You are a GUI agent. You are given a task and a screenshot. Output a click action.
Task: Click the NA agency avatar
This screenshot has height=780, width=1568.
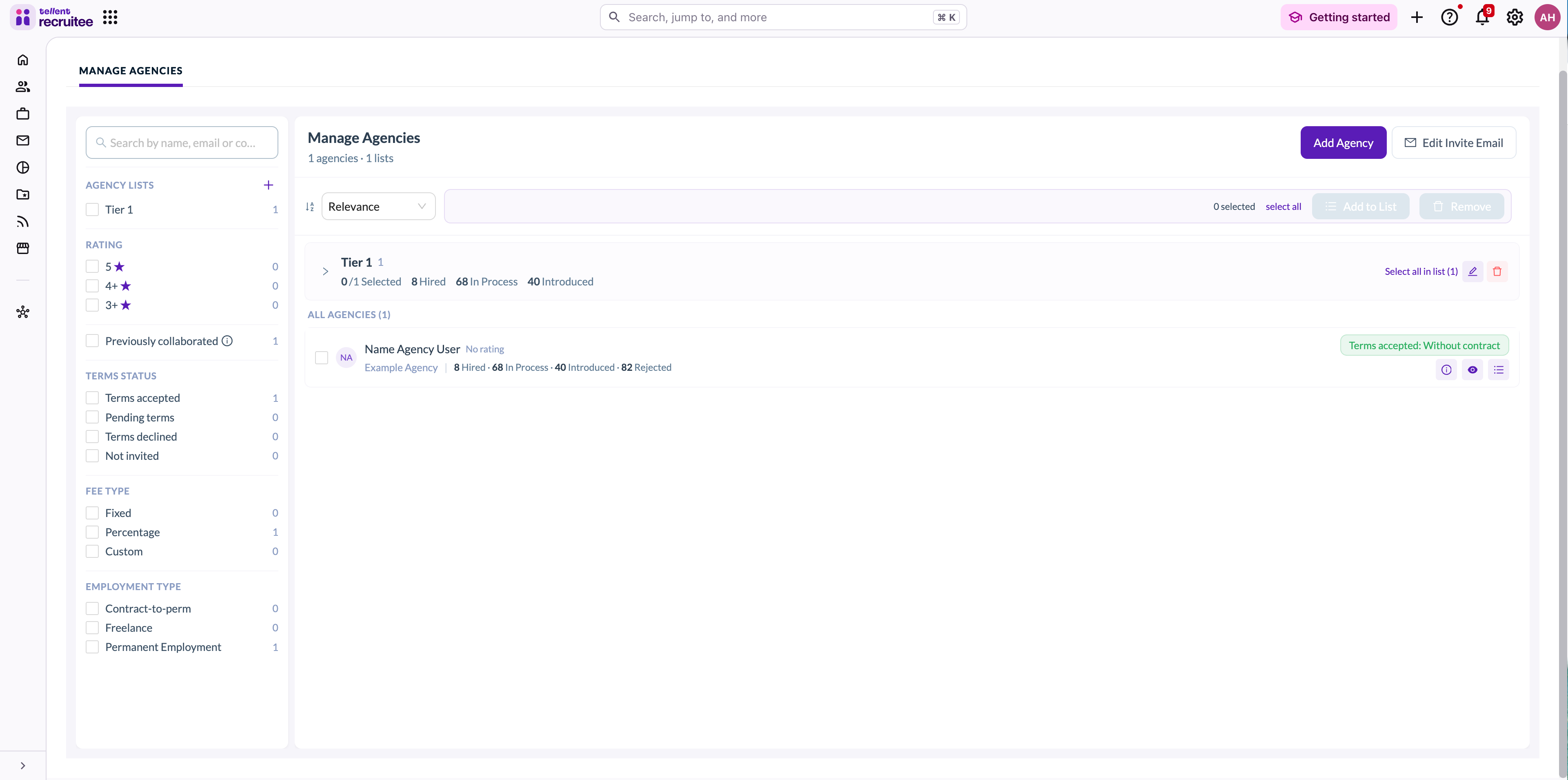pyautogui.click(x=346, y=357)
